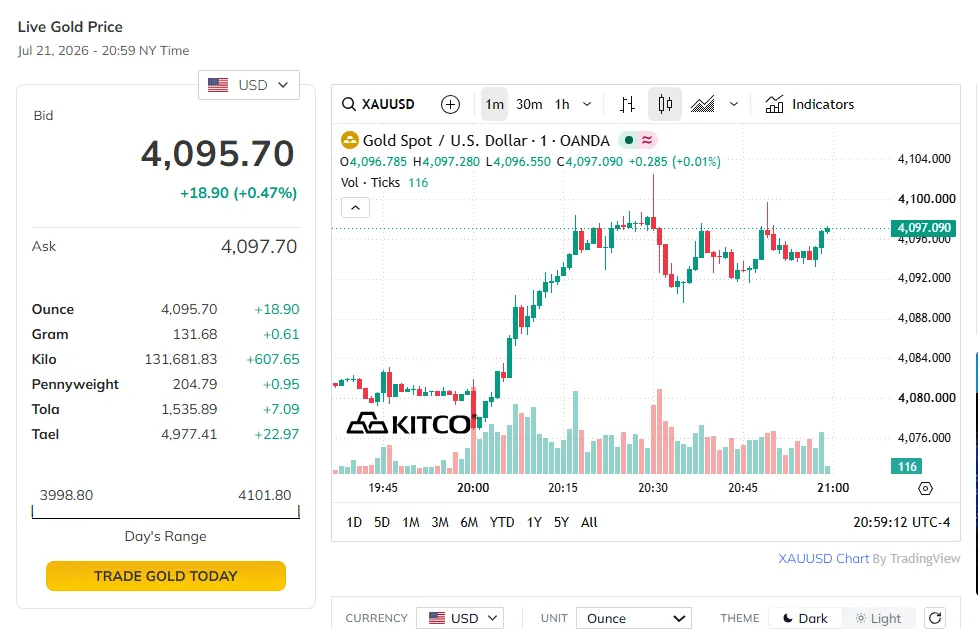Click the XAUUSD symbol search icon
The height and width of the screenshot is (629, 978).
tap(349, 104)
